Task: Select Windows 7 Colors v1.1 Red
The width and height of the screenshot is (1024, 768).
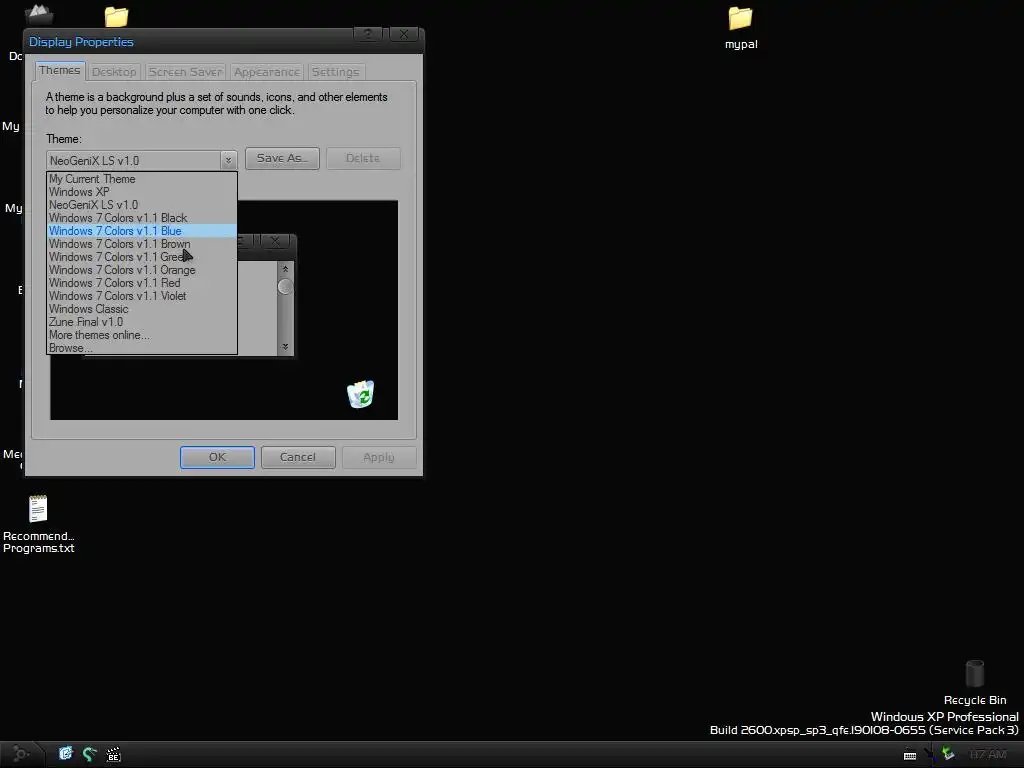Action: 142,283
